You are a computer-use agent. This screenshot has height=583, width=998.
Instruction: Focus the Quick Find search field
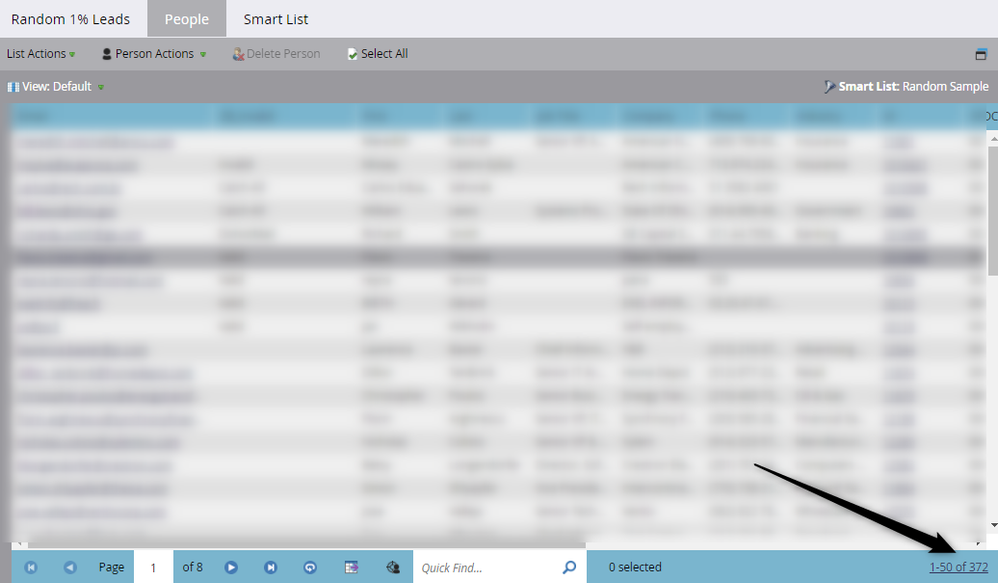click(488, 567)
